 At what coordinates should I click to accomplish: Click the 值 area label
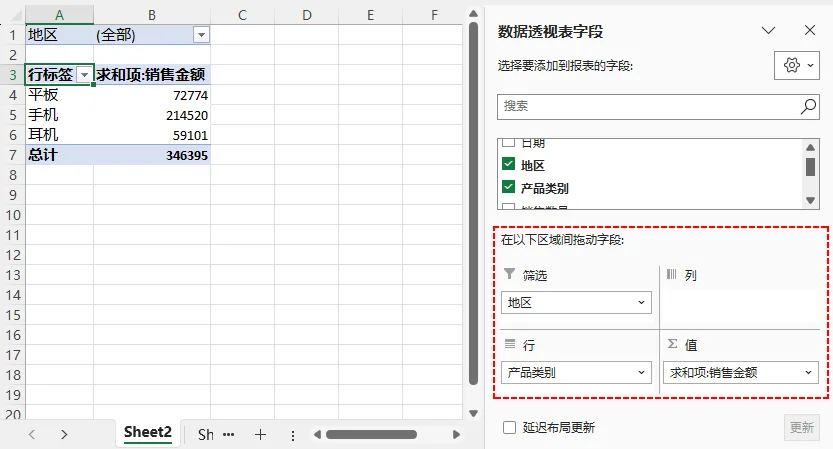(691, 345)
